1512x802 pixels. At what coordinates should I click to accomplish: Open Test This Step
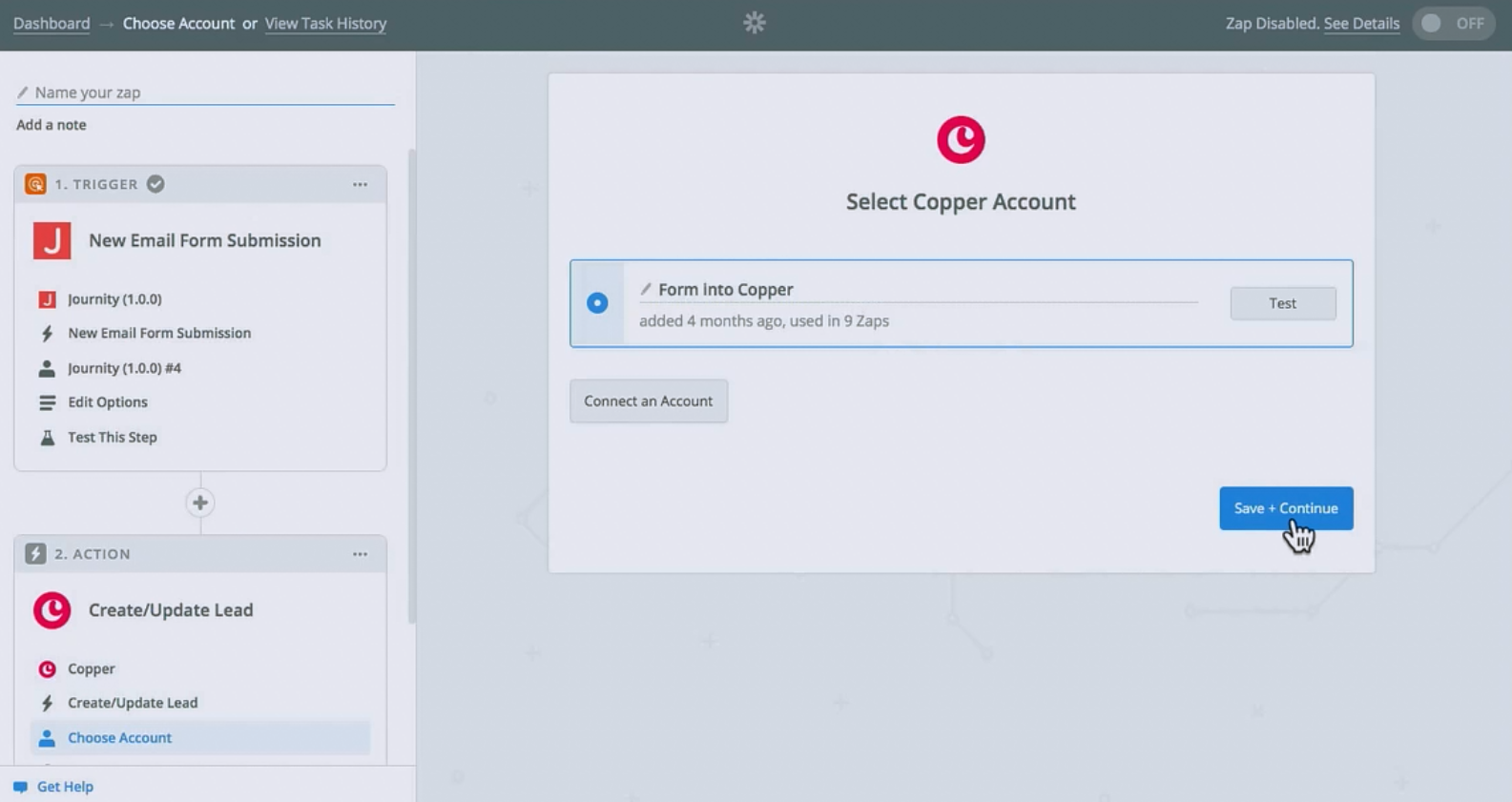pyautogui.click(x=113, y=437)
